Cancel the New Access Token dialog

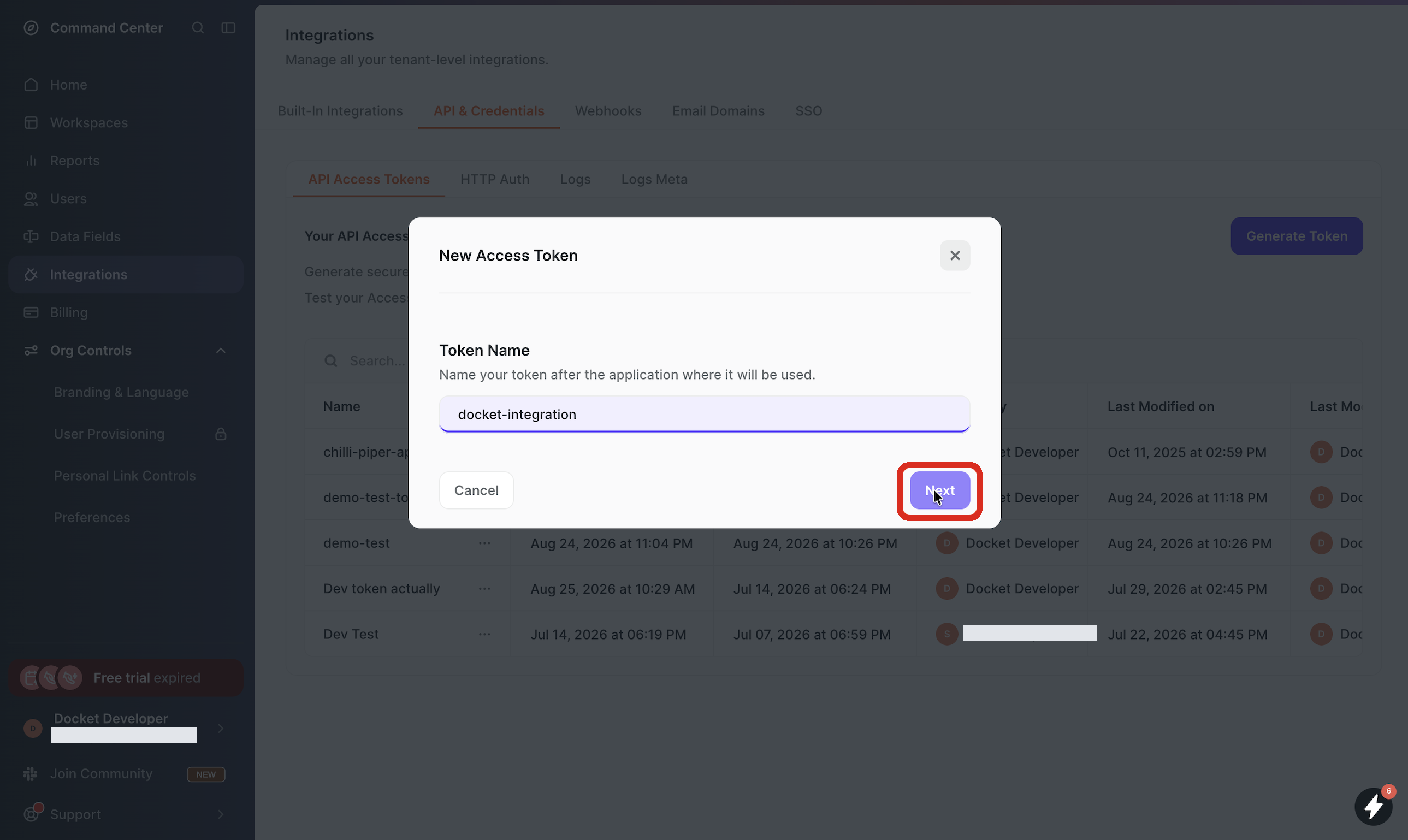pos(476,490)
